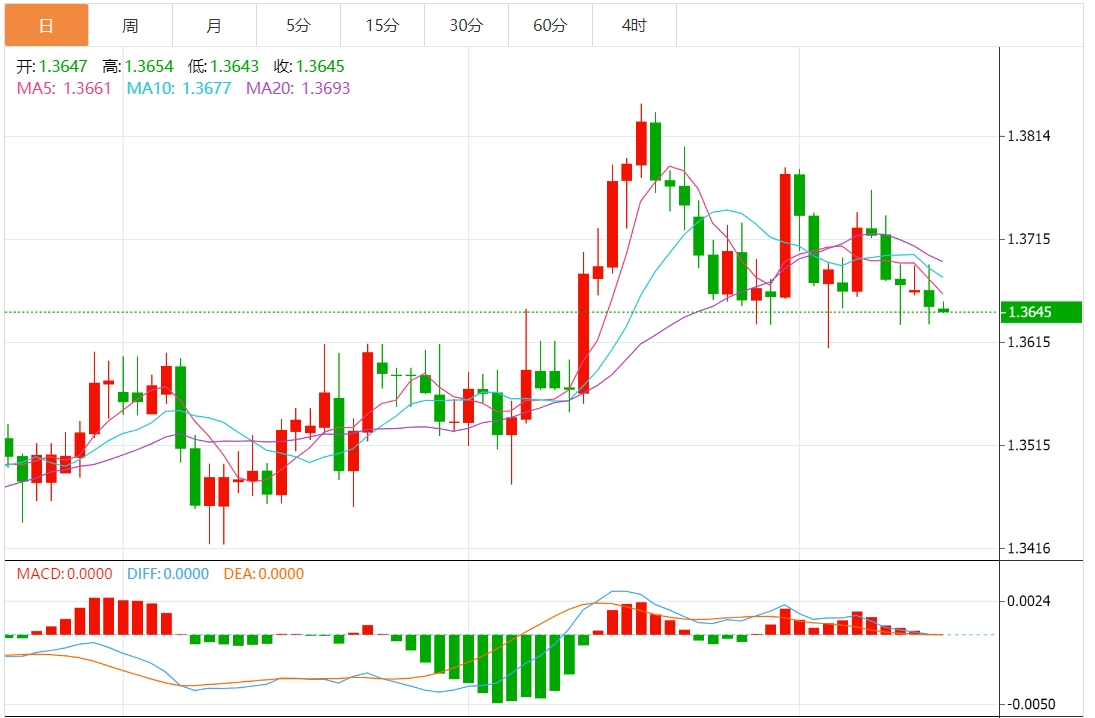
Task: Click the 1.3814 price axis label
Action: click(x=1029, y=136)
